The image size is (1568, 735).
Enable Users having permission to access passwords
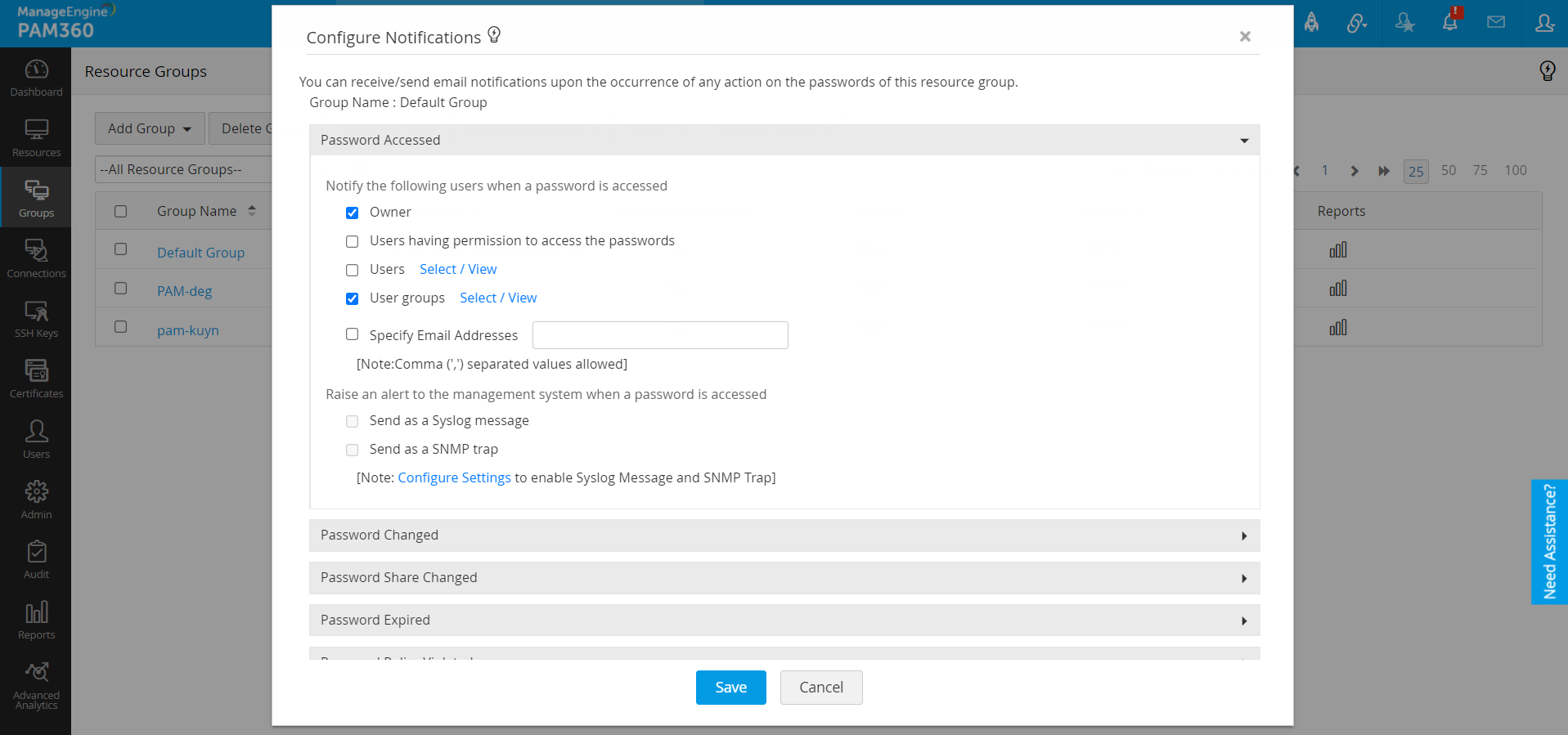coord(353,242)
